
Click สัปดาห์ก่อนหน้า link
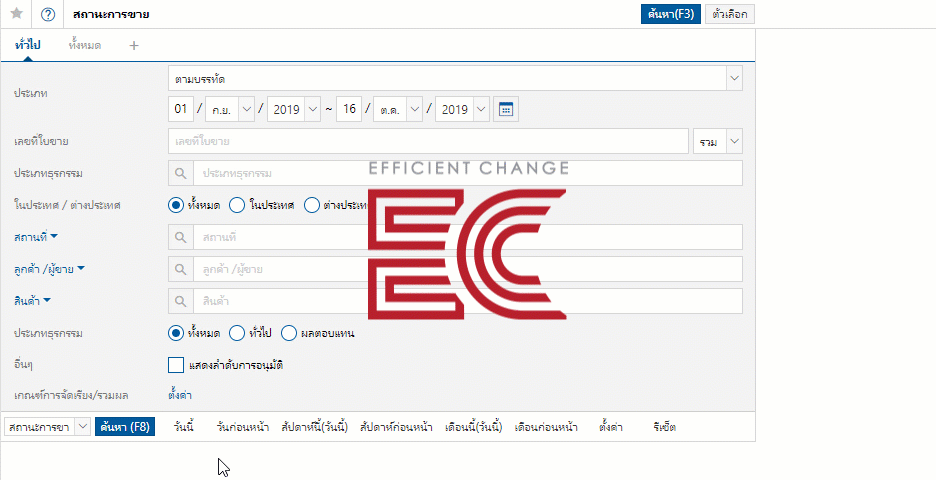coord(396,427)
